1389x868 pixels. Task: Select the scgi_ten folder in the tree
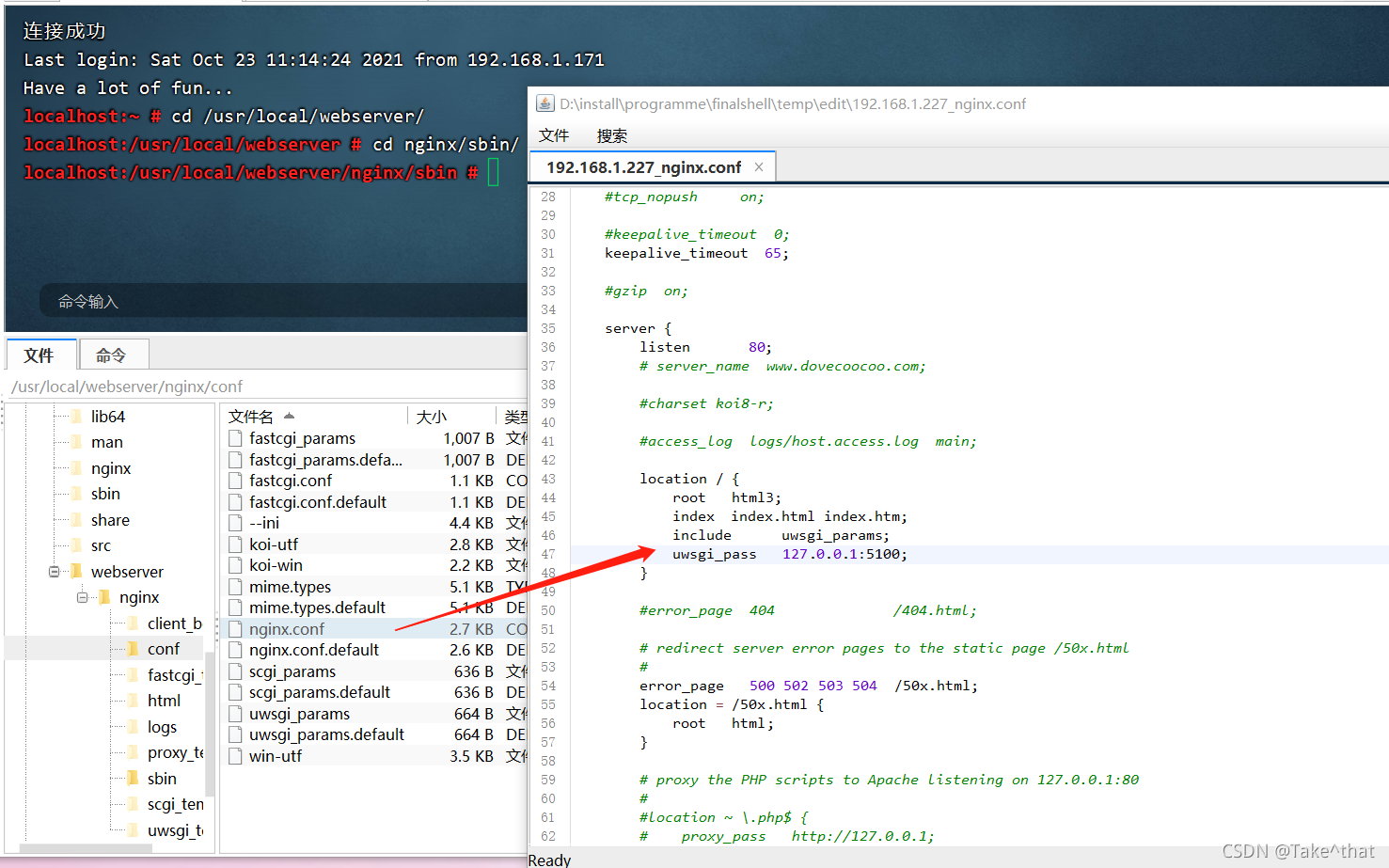(x=175, y=804)
